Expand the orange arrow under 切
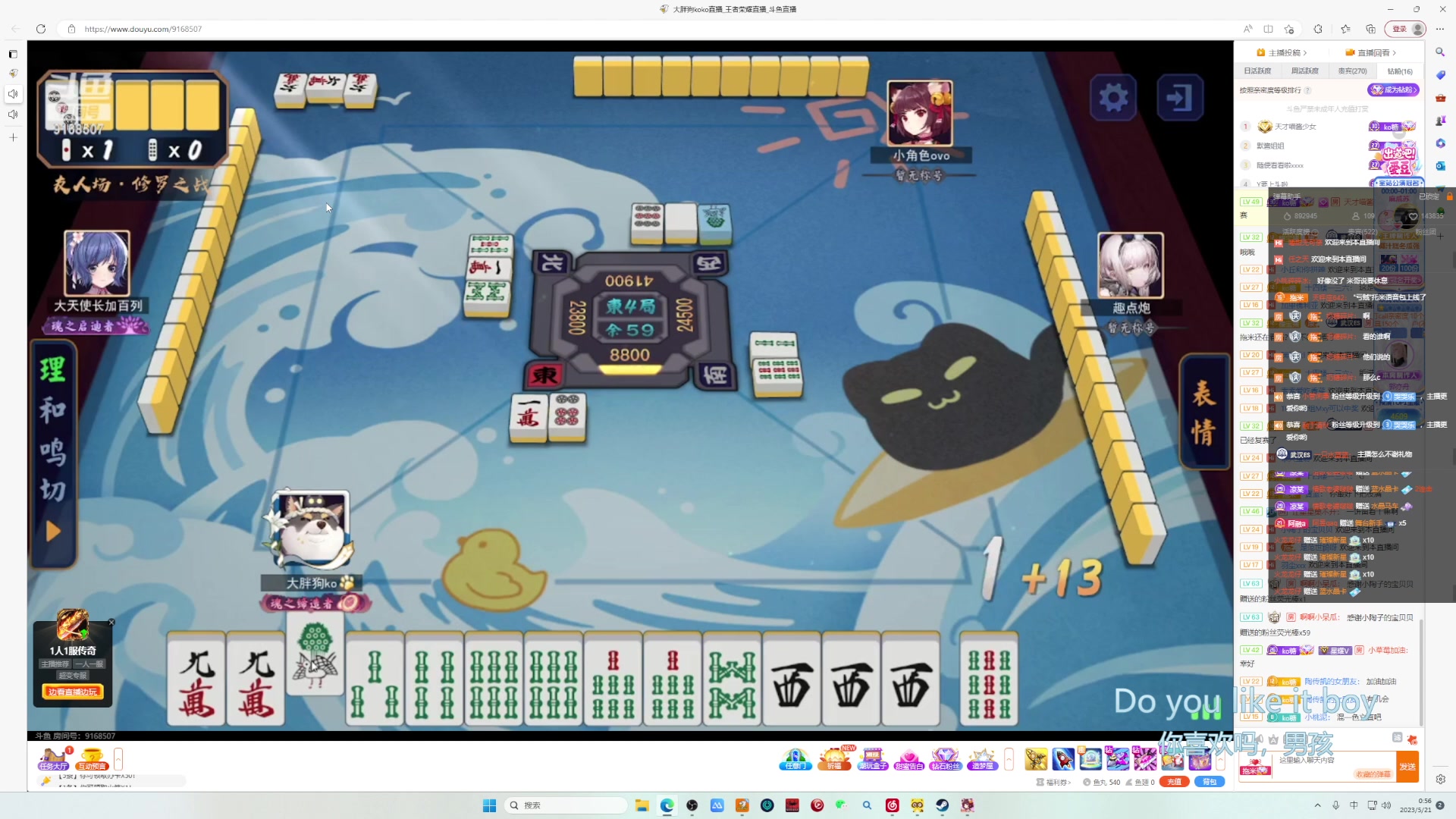This screenshot has height=819, width=1456. (53, 532)
